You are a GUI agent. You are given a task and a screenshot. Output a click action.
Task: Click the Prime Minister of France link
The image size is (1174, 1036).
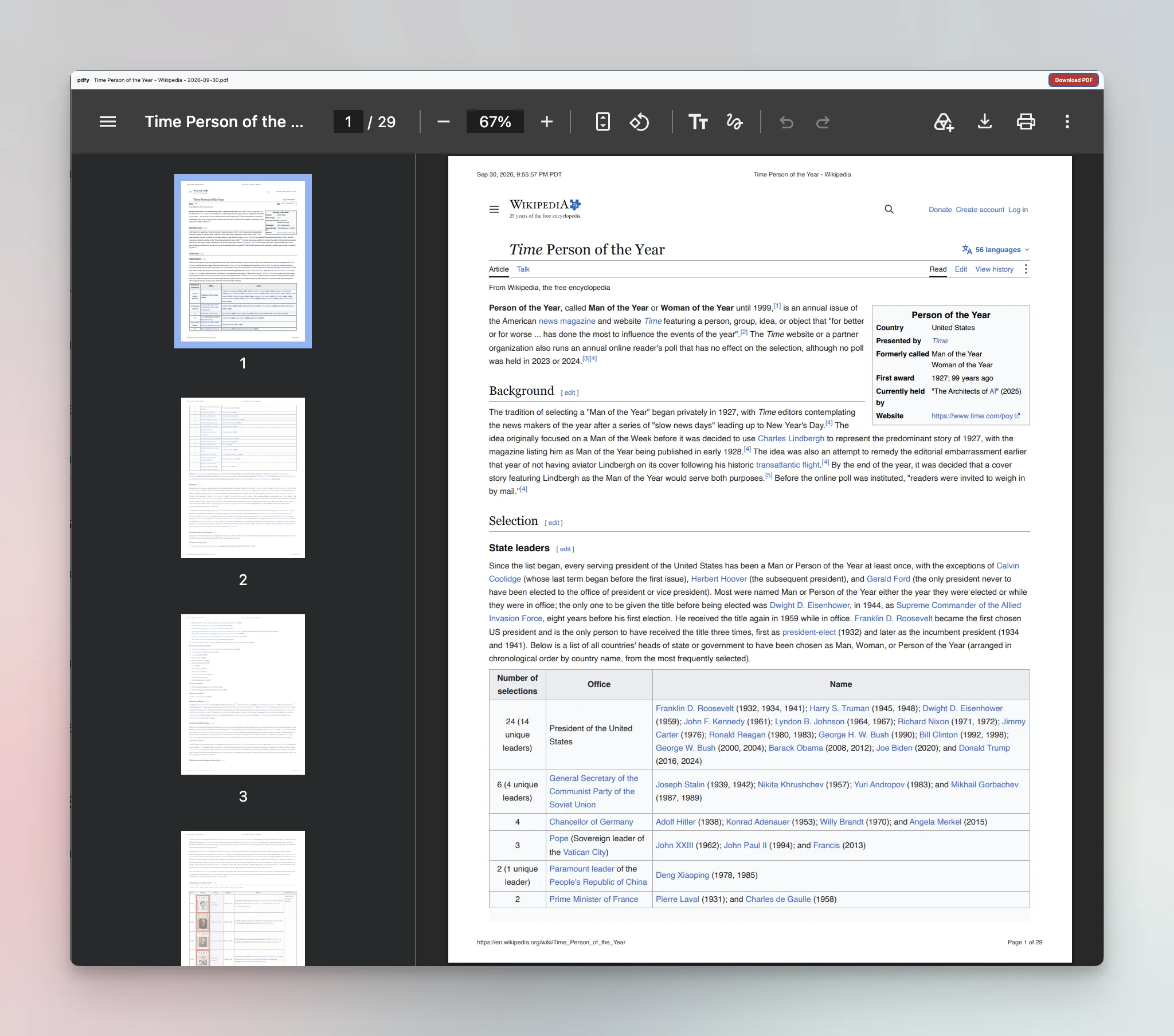click(x=593, y=899)
